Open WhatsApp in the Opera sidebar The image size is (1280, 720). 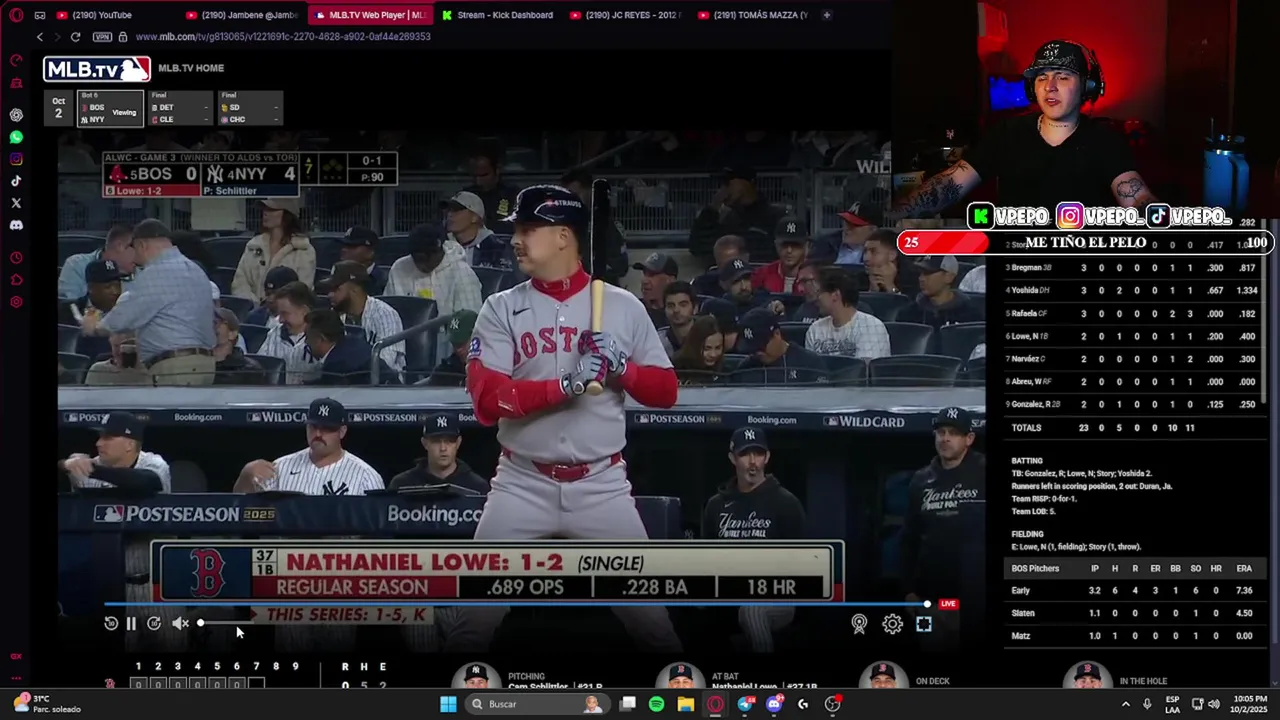[16, 137]
